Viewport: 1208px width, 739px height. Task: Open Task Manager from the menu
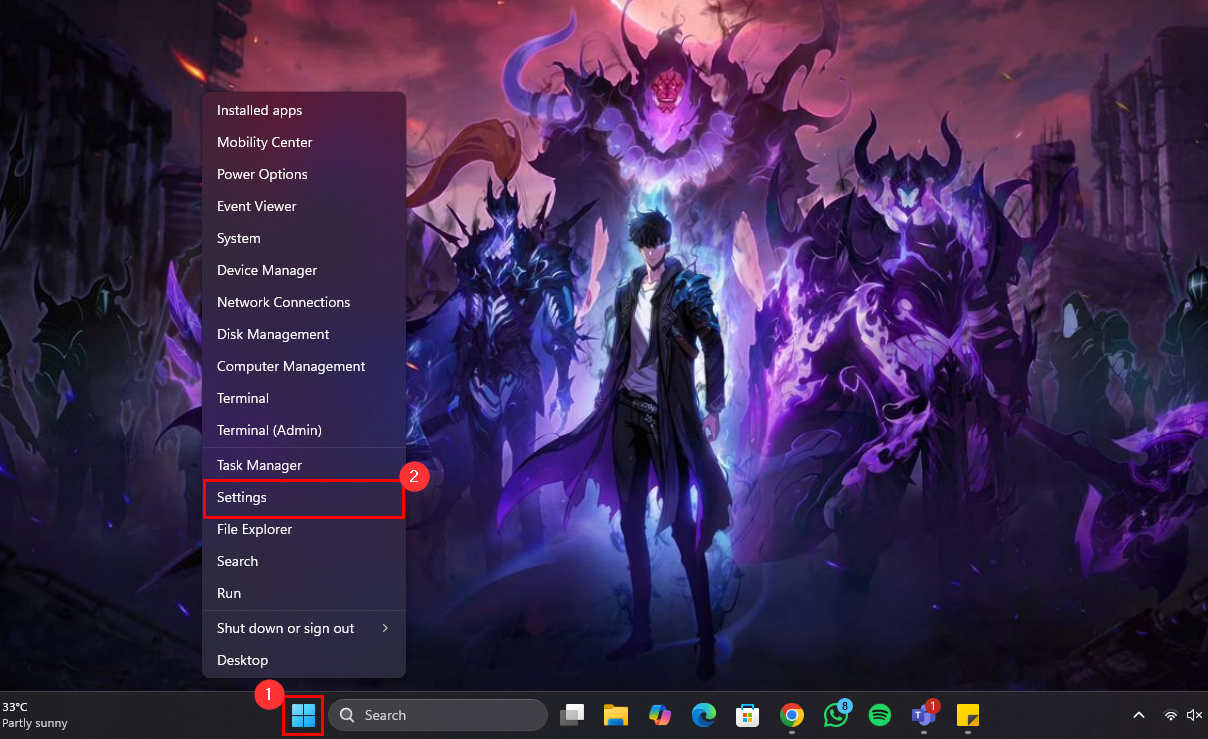coord(259,465)
